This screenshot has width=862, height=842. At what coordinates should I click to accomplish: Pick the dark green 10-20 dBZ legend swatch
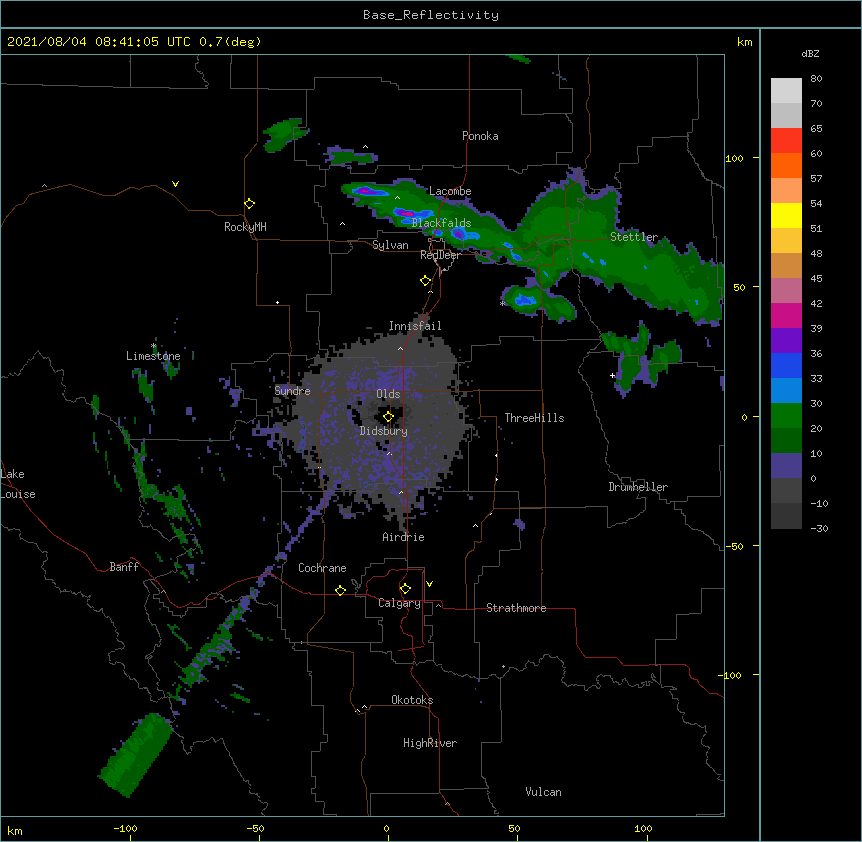(786, 441)
